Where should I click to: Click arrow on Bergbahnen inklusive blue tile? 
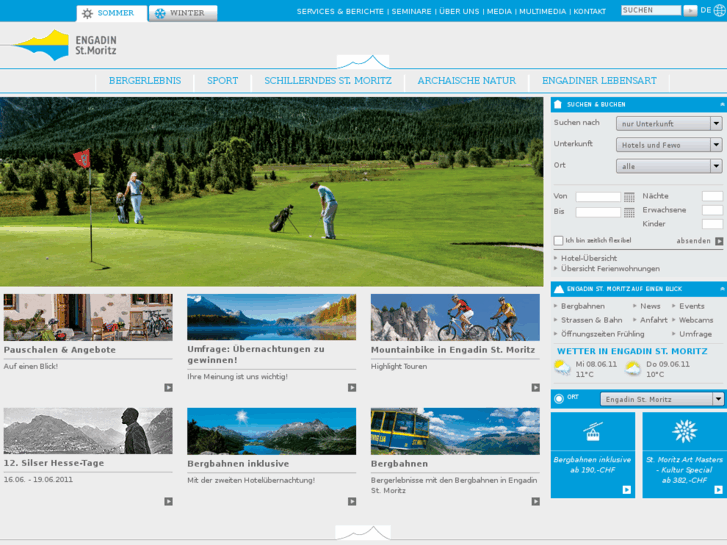[x=626, y=489]
